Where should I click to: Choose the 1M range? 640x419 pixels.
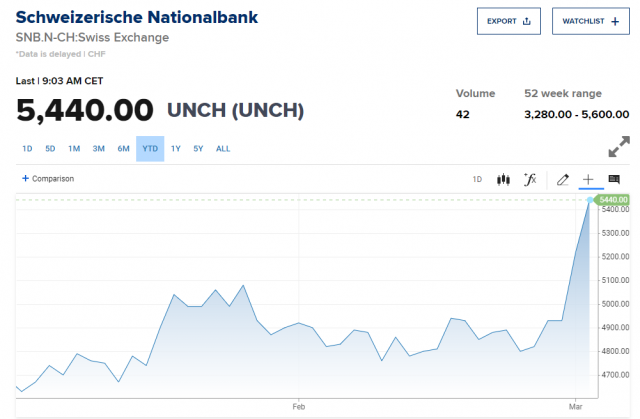coord(74,149)
